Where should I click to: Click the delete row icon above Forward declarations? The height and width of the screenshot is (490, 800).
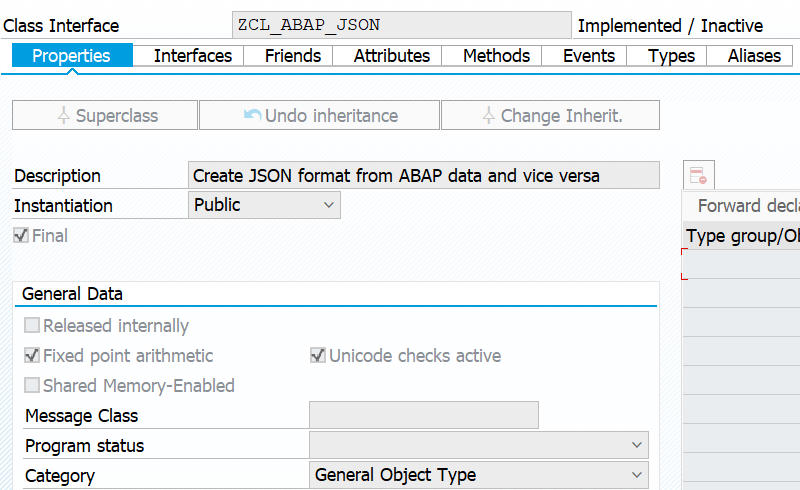(698, 175)
